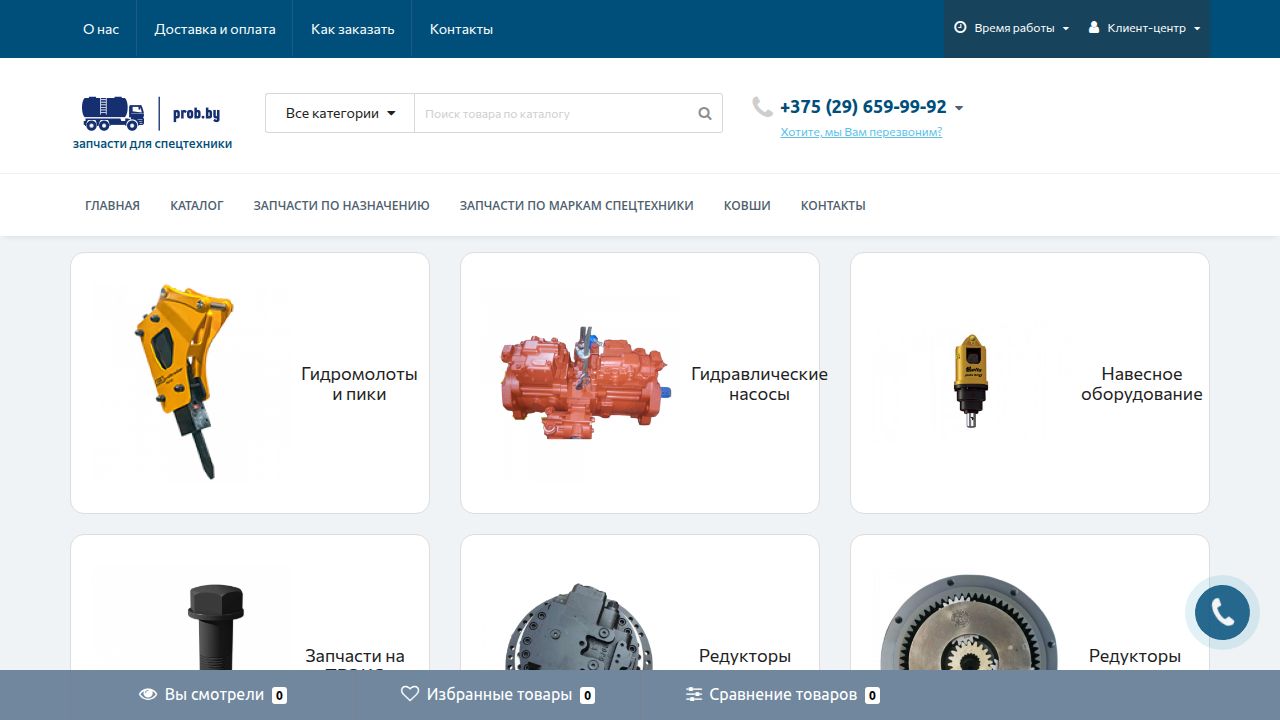The image size is (1280, 720).
Task: Click the yellow auger attachment image
Action: (x=970, y=381)
